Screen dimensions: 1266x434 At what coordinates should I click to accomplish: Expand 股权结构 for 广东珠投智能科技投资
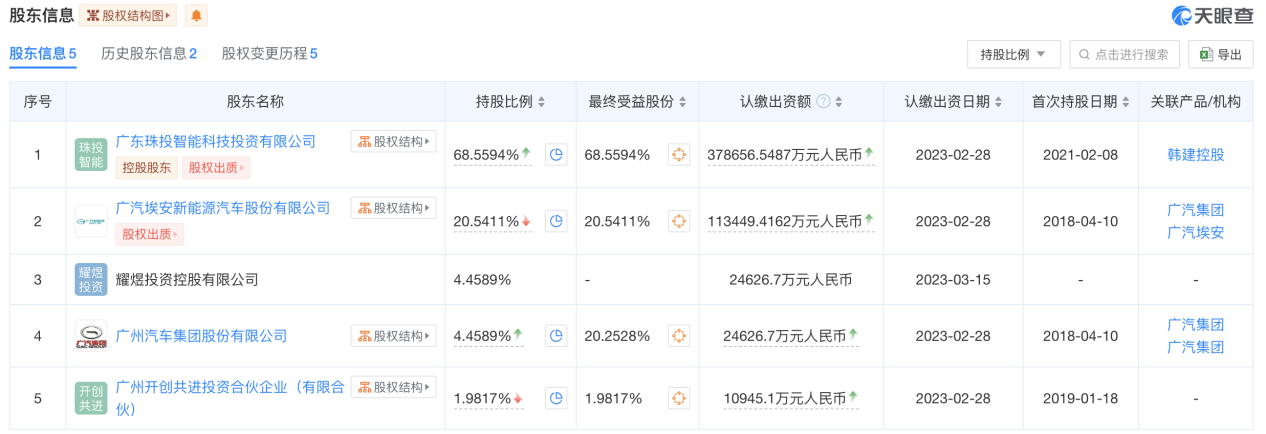coord(393,142)
